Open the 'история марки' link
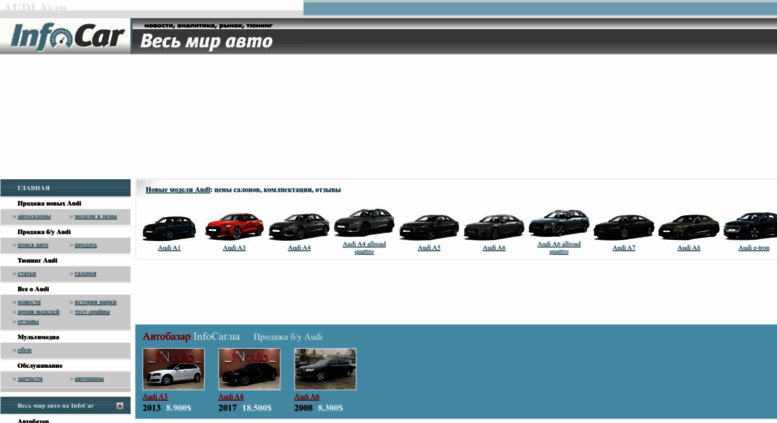 pos(95,302)
